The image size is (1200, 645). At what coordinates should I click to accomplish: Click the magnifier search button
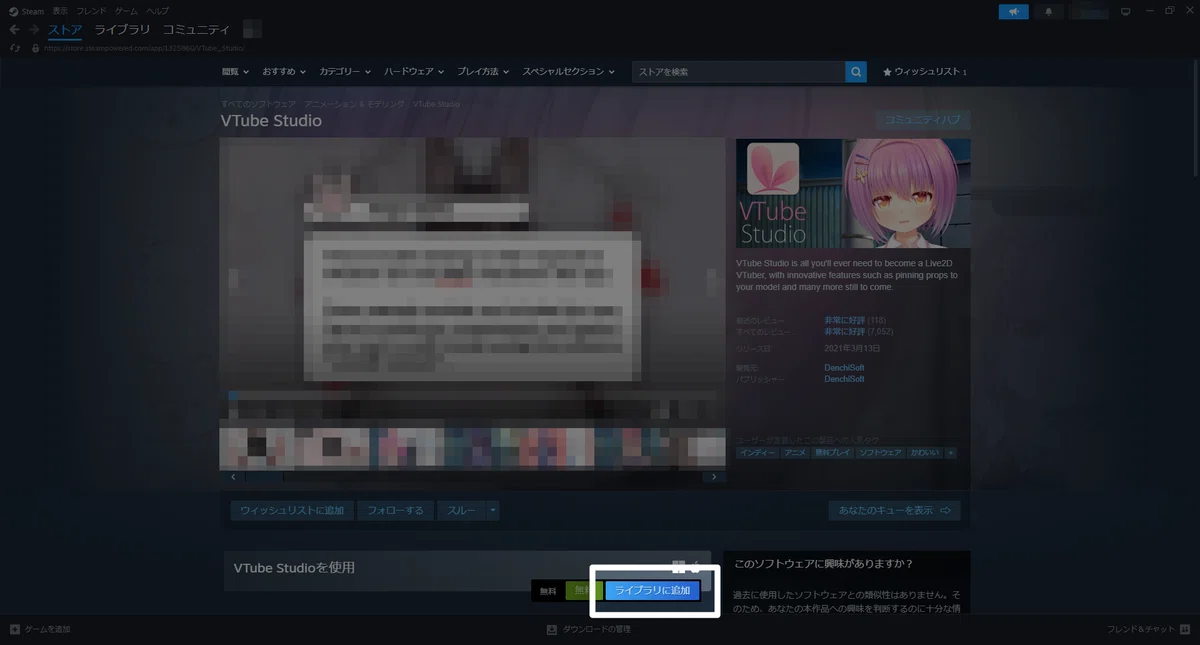click(856, 72)
